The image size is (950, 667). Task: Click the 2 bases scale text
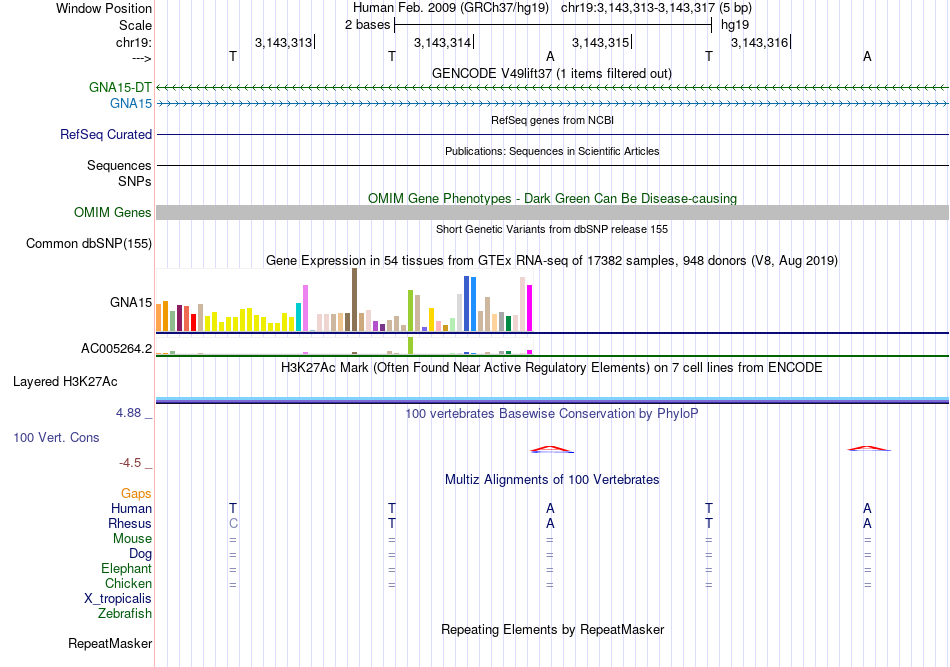pos(368,25)
